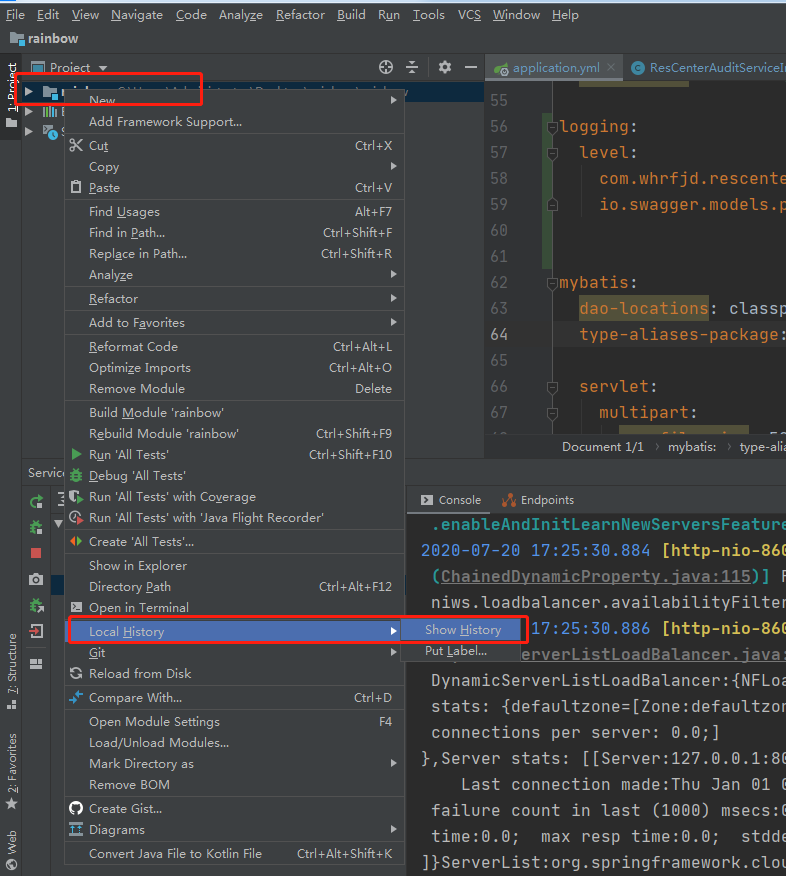Fold the servlet: block at line 66
This screenshot has height=876, width=786.
552,387
